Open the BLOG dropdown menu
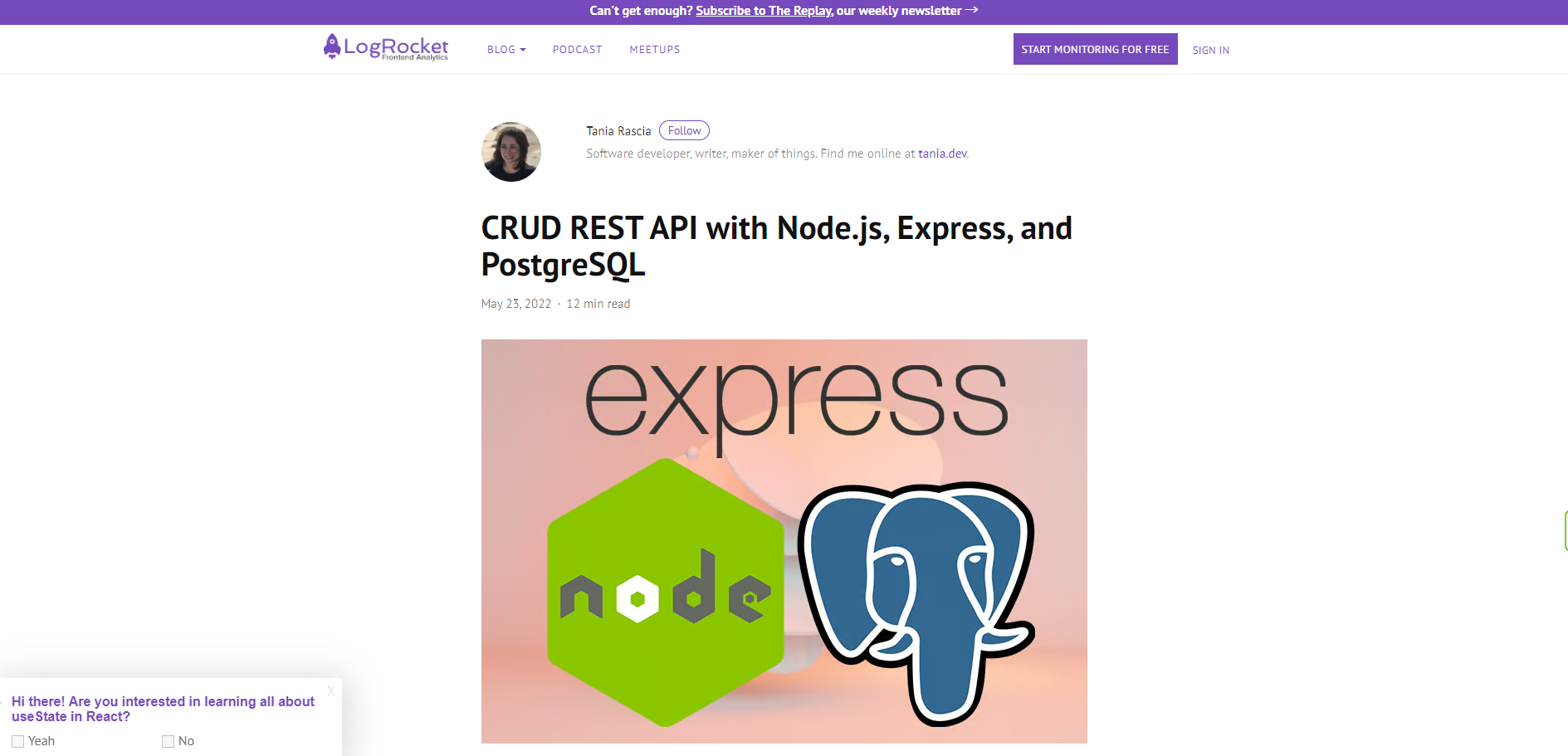Screen dimensions: 1568x756 pos(506,50)
